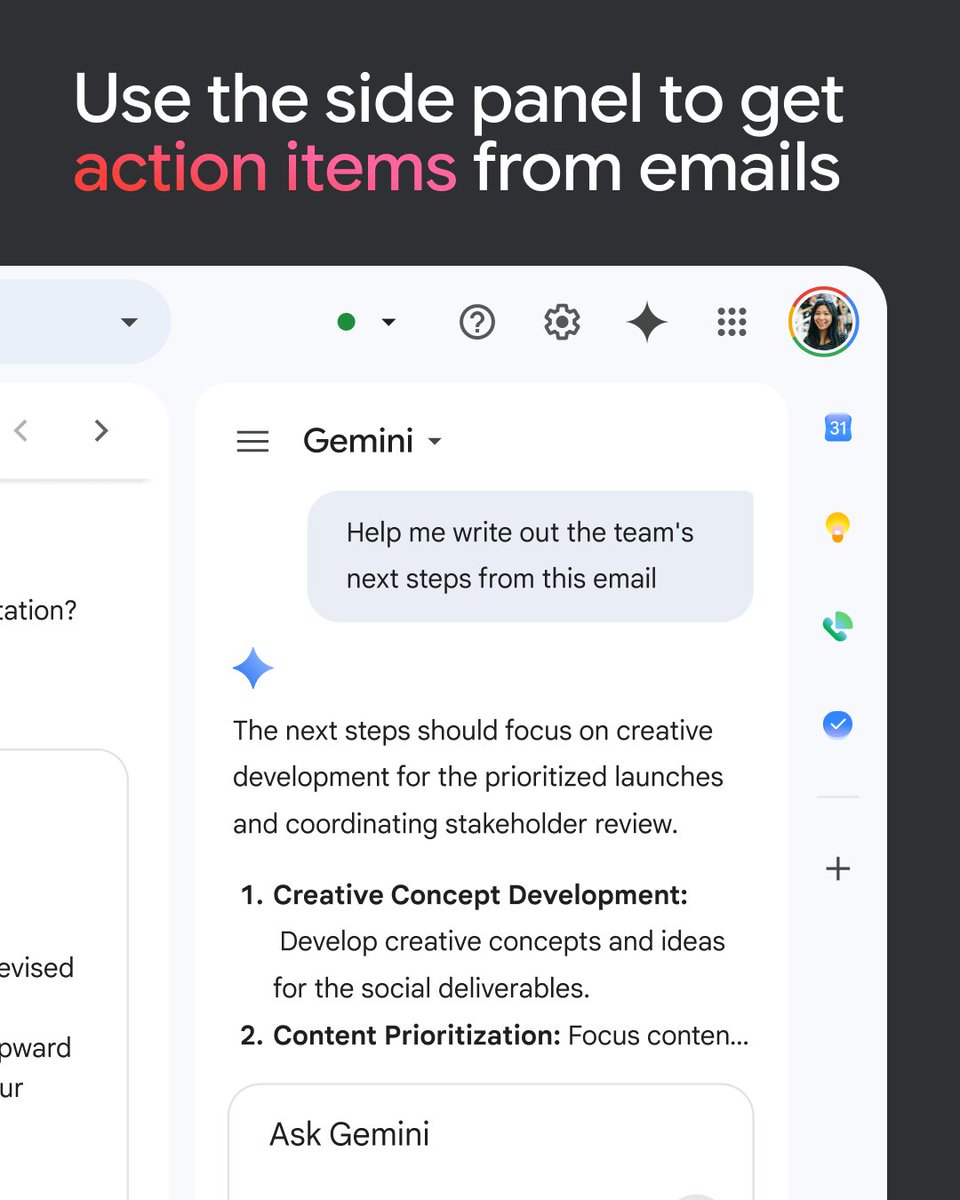Screen dimensions: 960x1200
Task: Click the blue Gemini response sparkle icon
Action: pos(253,668)
